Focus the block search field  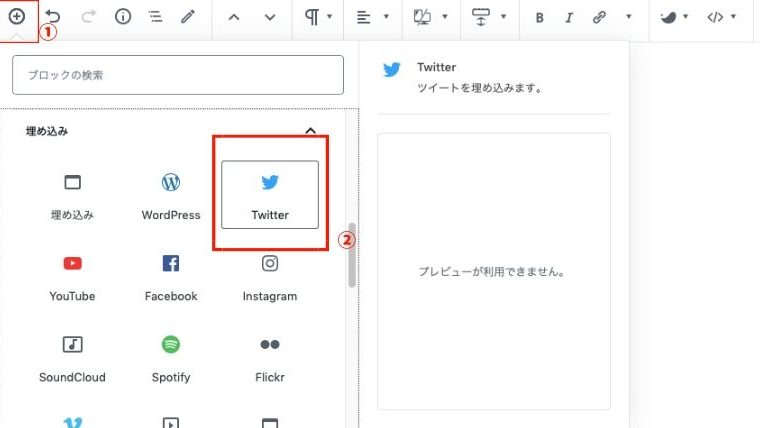coord(178,75)
